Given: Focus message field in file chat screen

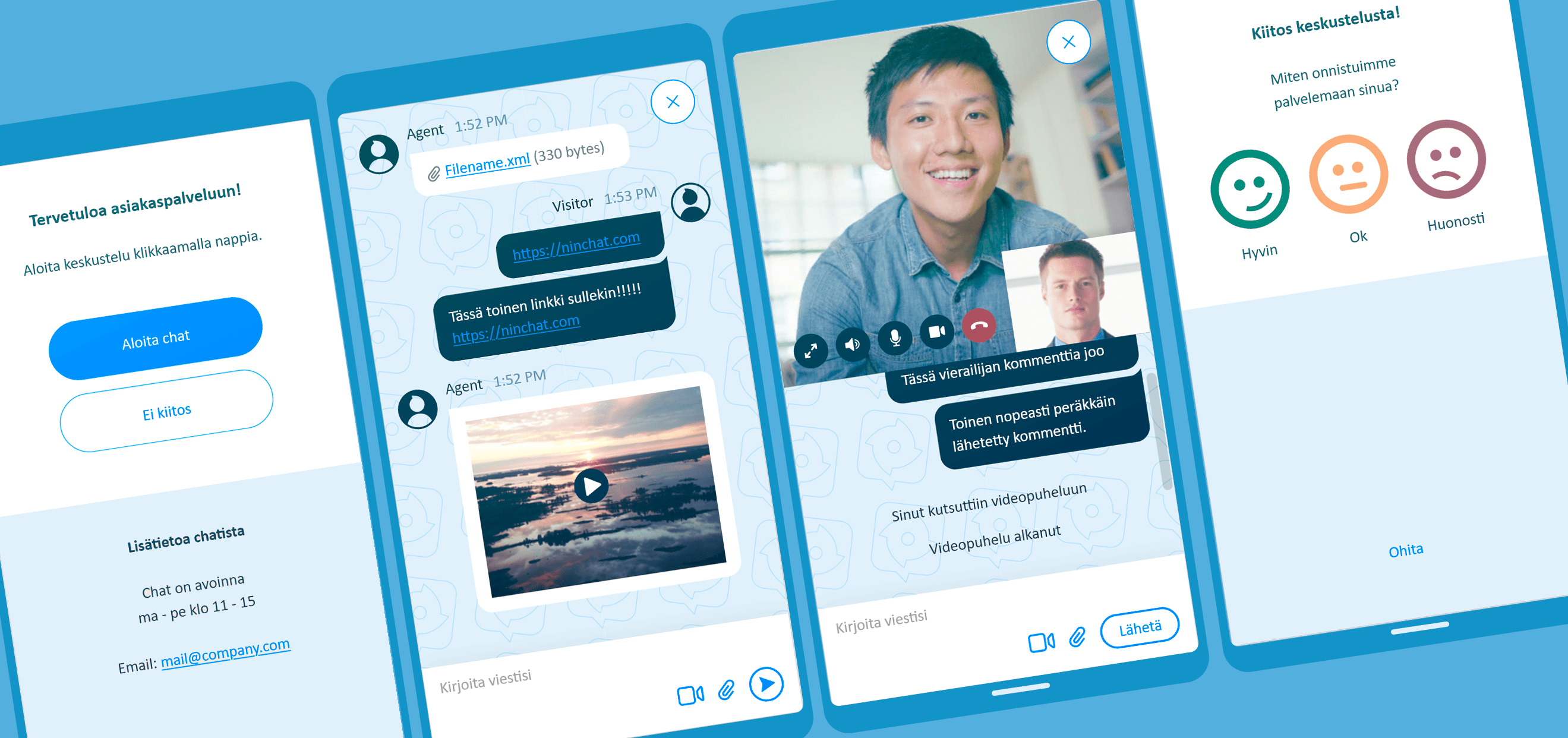Looking at the screenshot, I should click(x=487, y=681).
